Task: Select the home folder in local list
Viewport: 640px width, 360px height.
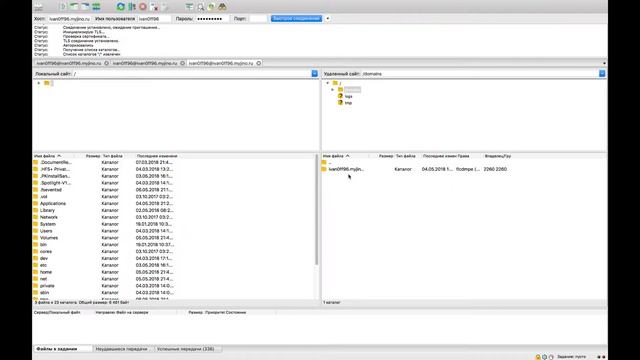Action: pos(46,272)
